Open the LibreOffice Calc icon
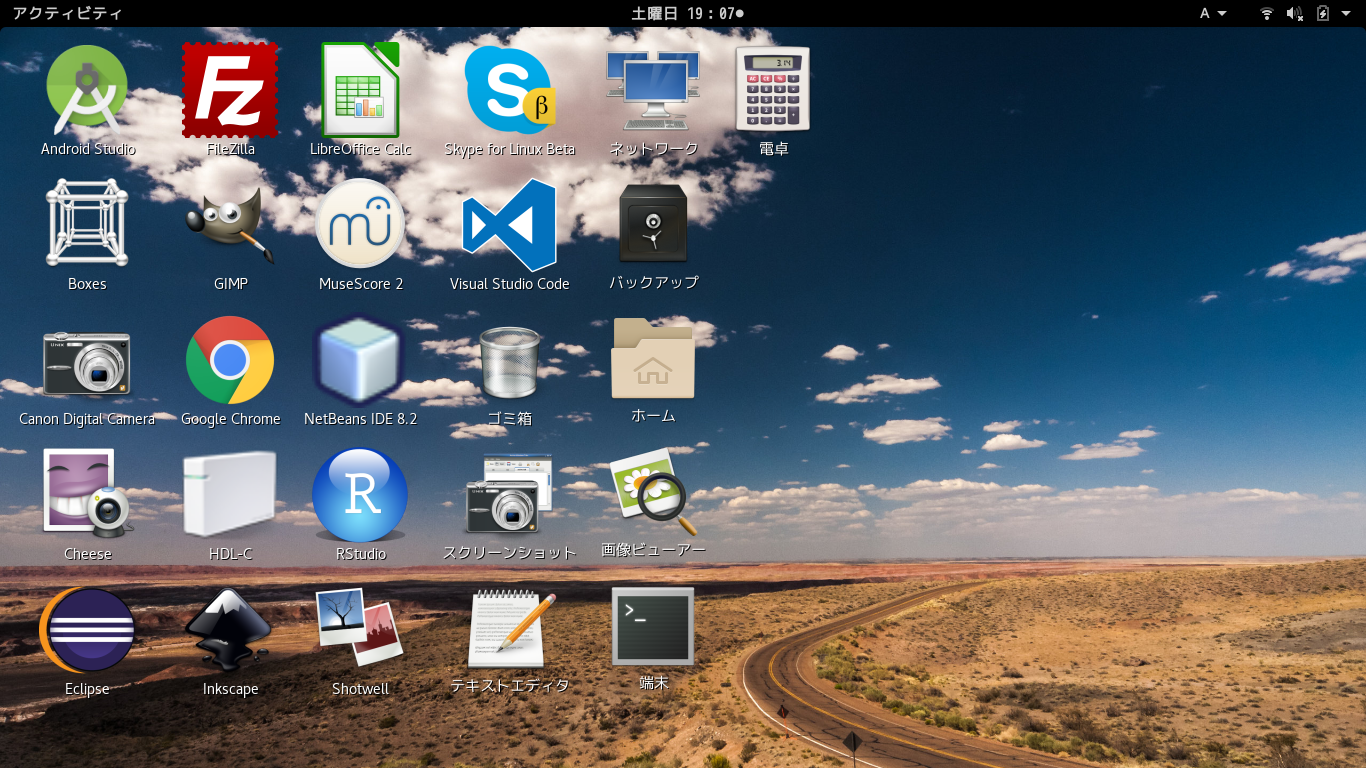 360,90
